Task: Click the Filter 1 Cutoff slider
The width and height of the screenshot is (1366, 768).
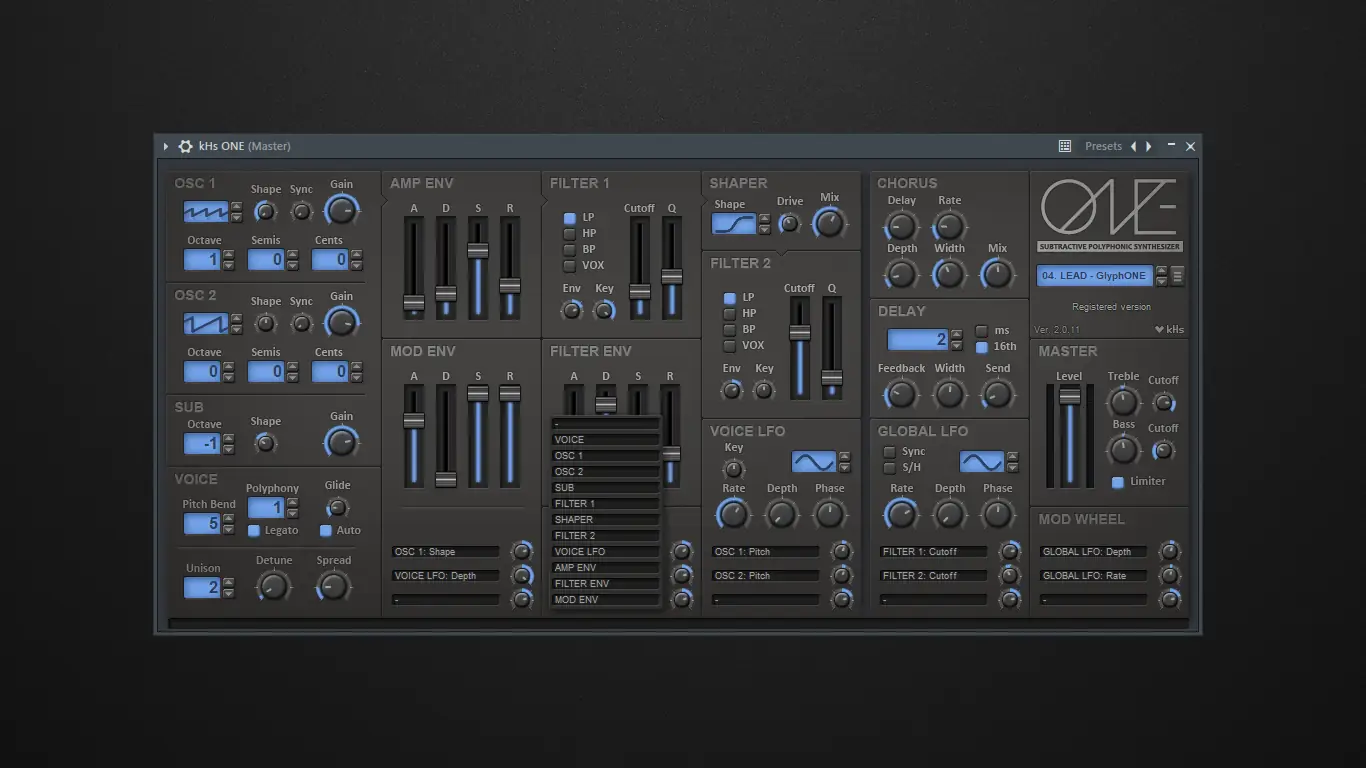Action: 639,268
